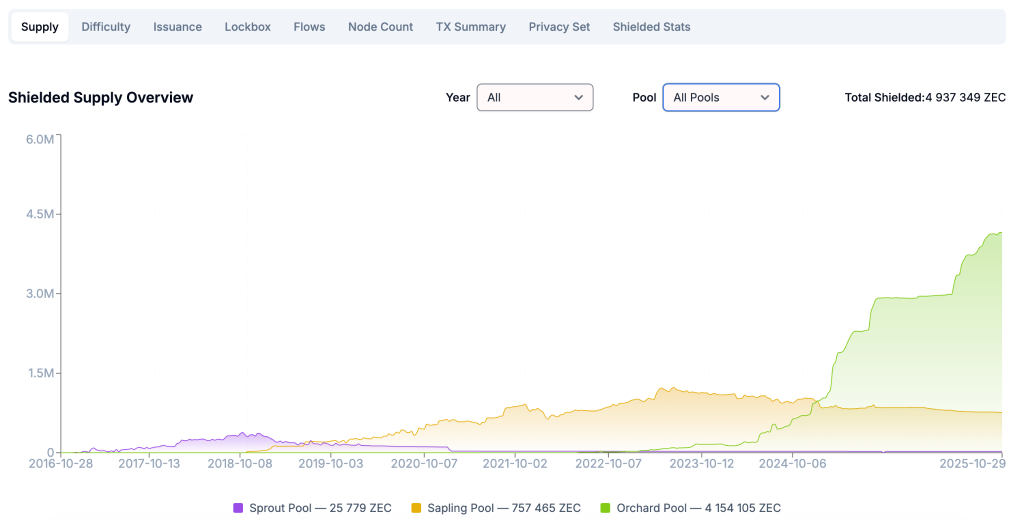Open the Node Count tab
The width and height of the screenshot is (1024, 521).
click(x=380, y=27)
